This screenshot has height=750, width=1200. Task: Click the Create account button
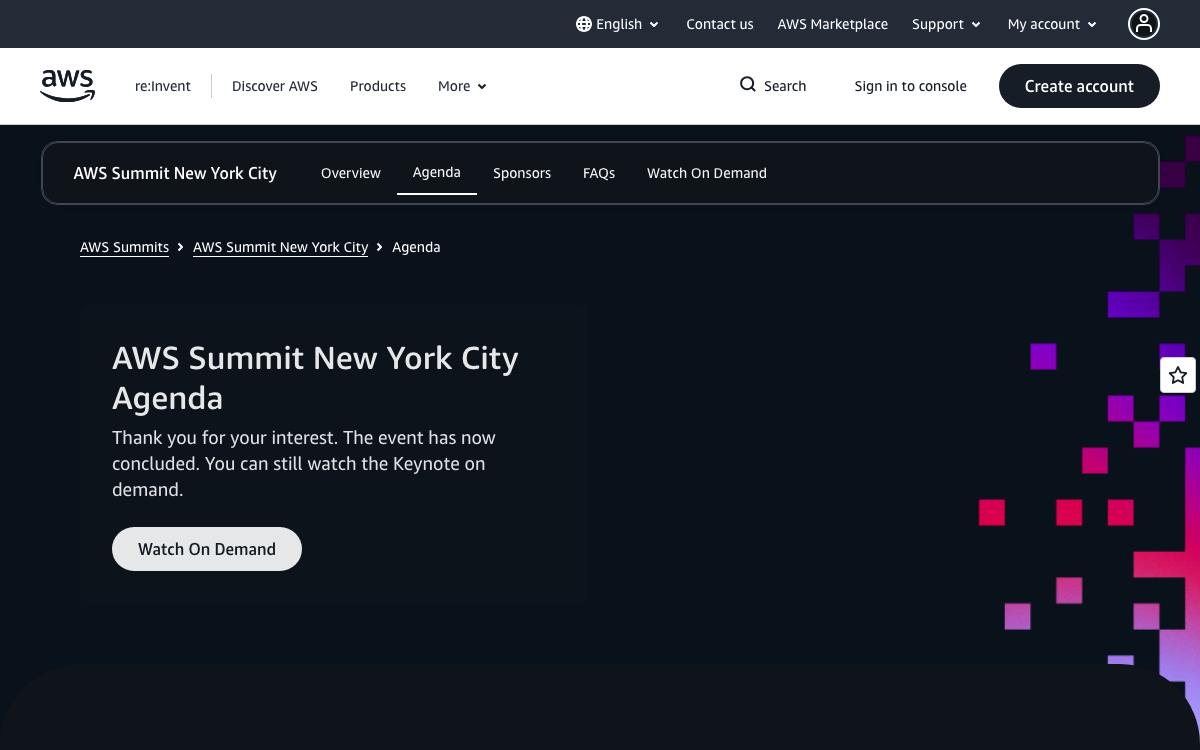click(1079, 86)
